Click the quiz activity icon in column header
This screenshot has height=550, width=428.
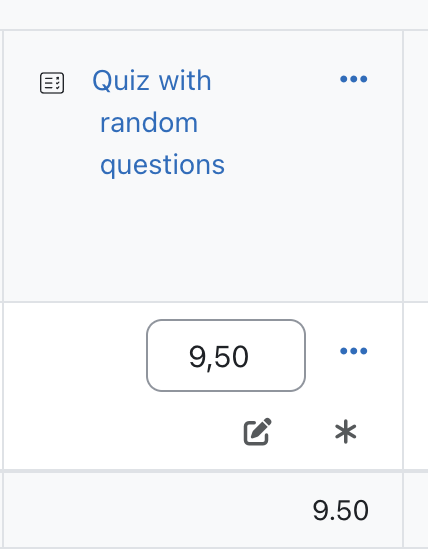point(52,83)
